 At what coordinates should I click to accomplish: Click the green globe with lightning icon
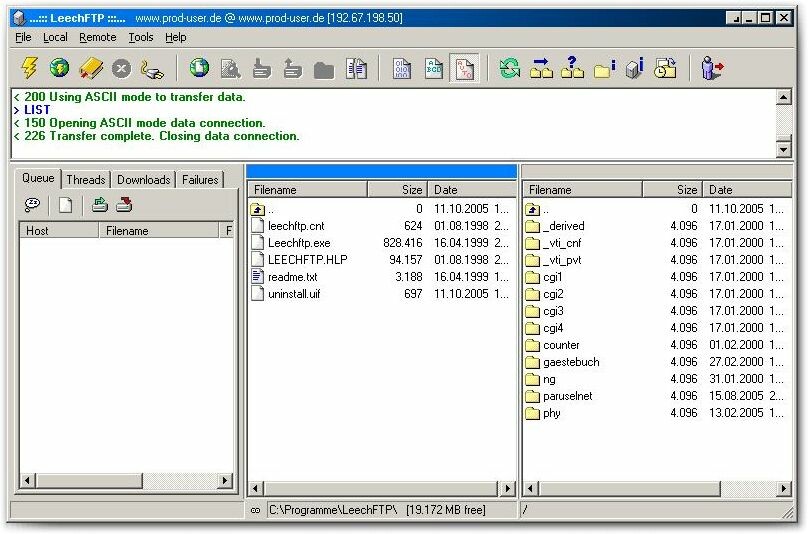pos(59,68)
